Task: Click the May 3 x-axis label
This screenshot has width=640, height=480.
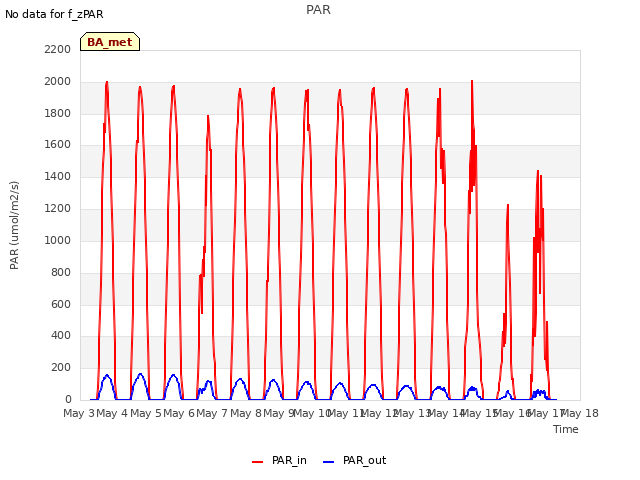Action: tap(79, 413)
